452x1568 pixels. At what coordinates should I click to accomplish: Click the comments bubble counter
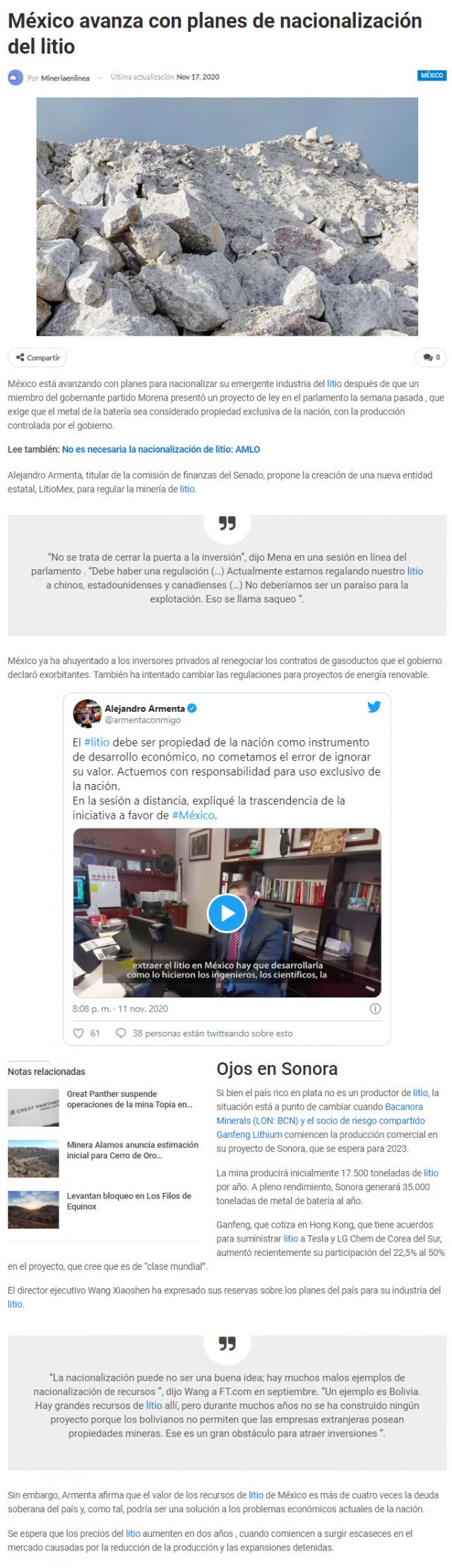pyautogui.click(x=431, y=357)
